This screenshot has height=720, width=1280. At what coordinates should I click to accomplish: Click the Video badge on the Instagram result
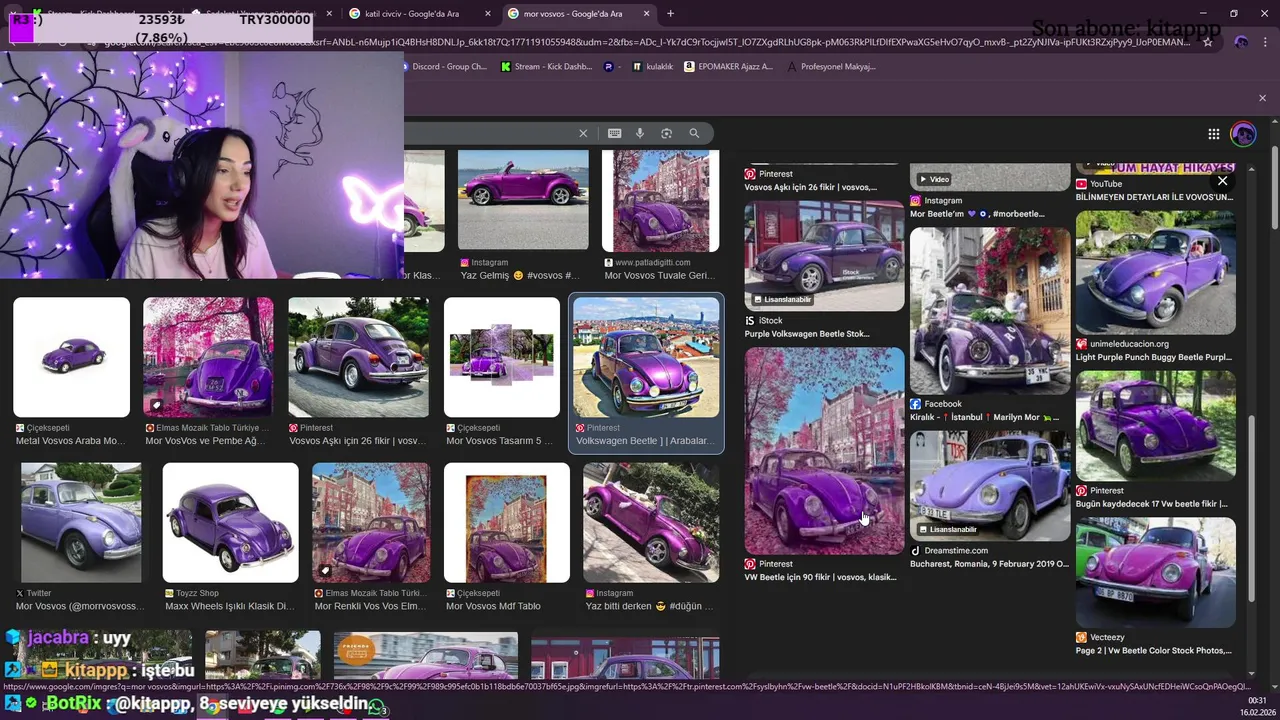[x=934, y=179]
